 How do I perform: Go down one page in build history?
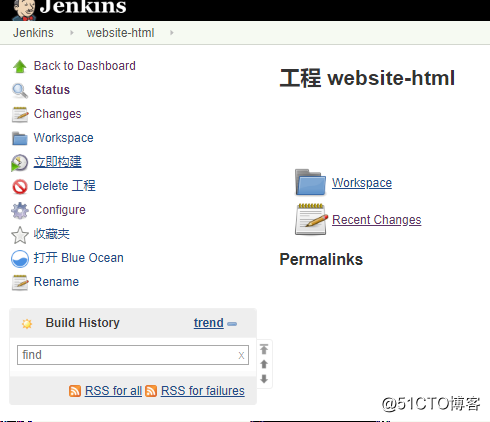point(264,379)
